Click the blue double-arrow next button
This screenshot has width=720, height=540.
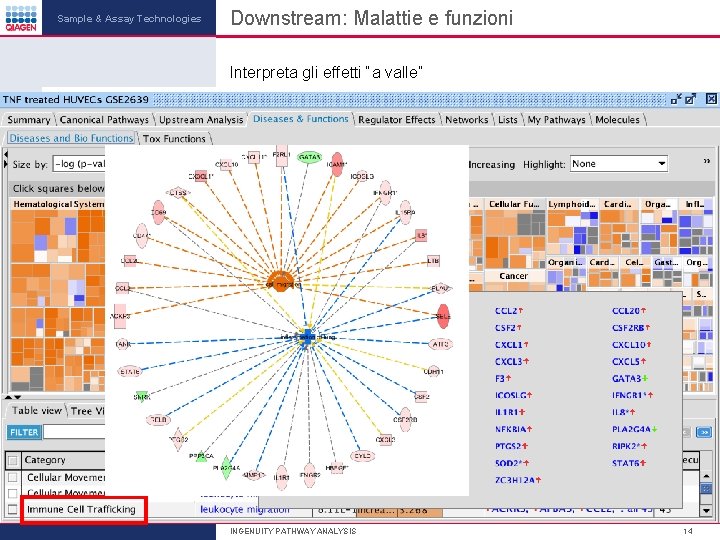click(x=704, y=432)
